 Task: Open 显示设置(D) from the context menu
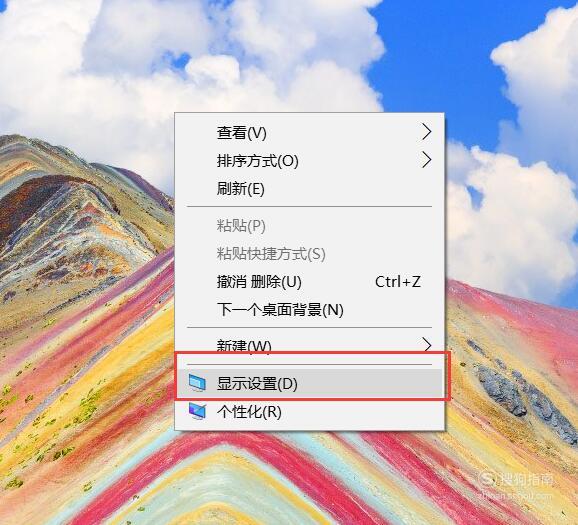point(310,383)
